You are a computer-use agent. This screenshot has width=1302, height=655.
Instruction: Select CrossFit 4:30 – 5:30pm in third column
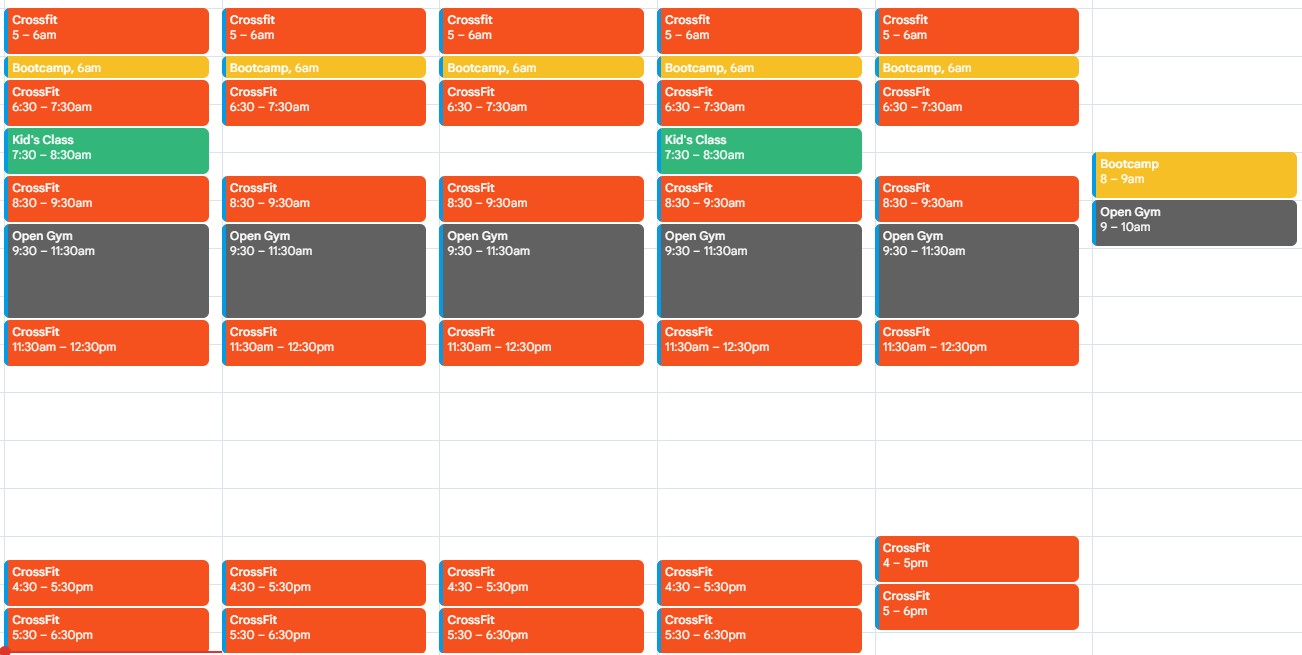pyautogui.click(x=542, y=583)
